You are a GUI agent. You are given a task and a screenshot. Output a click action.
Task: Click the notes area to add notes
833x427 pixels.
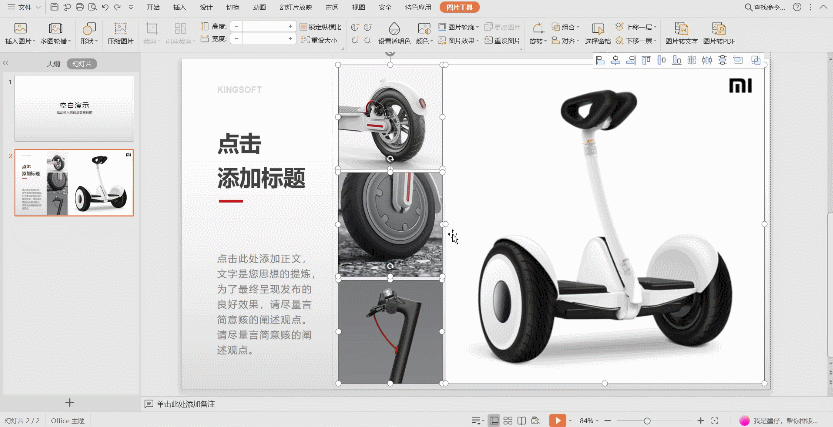coord(190,403)
